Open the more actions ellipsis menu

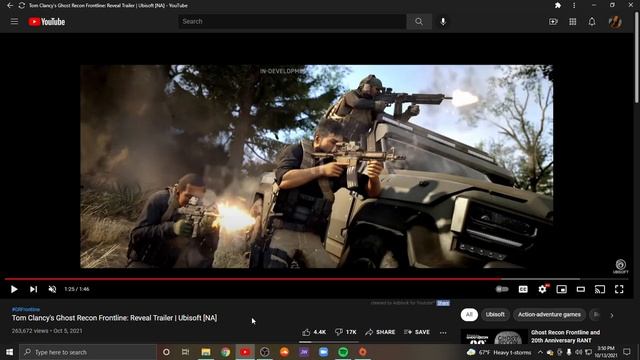click(x=443, y=333)
